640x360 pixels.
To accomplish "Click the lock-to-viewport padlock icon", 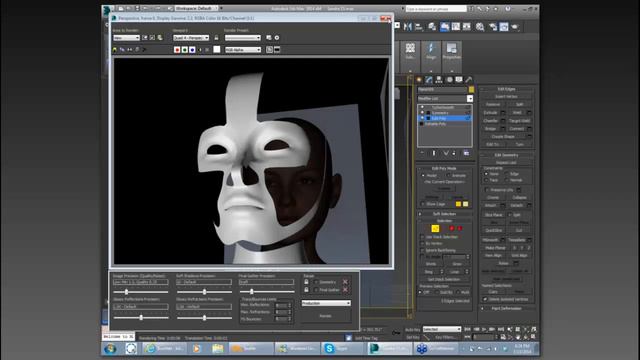I will (x=216, y=38).
